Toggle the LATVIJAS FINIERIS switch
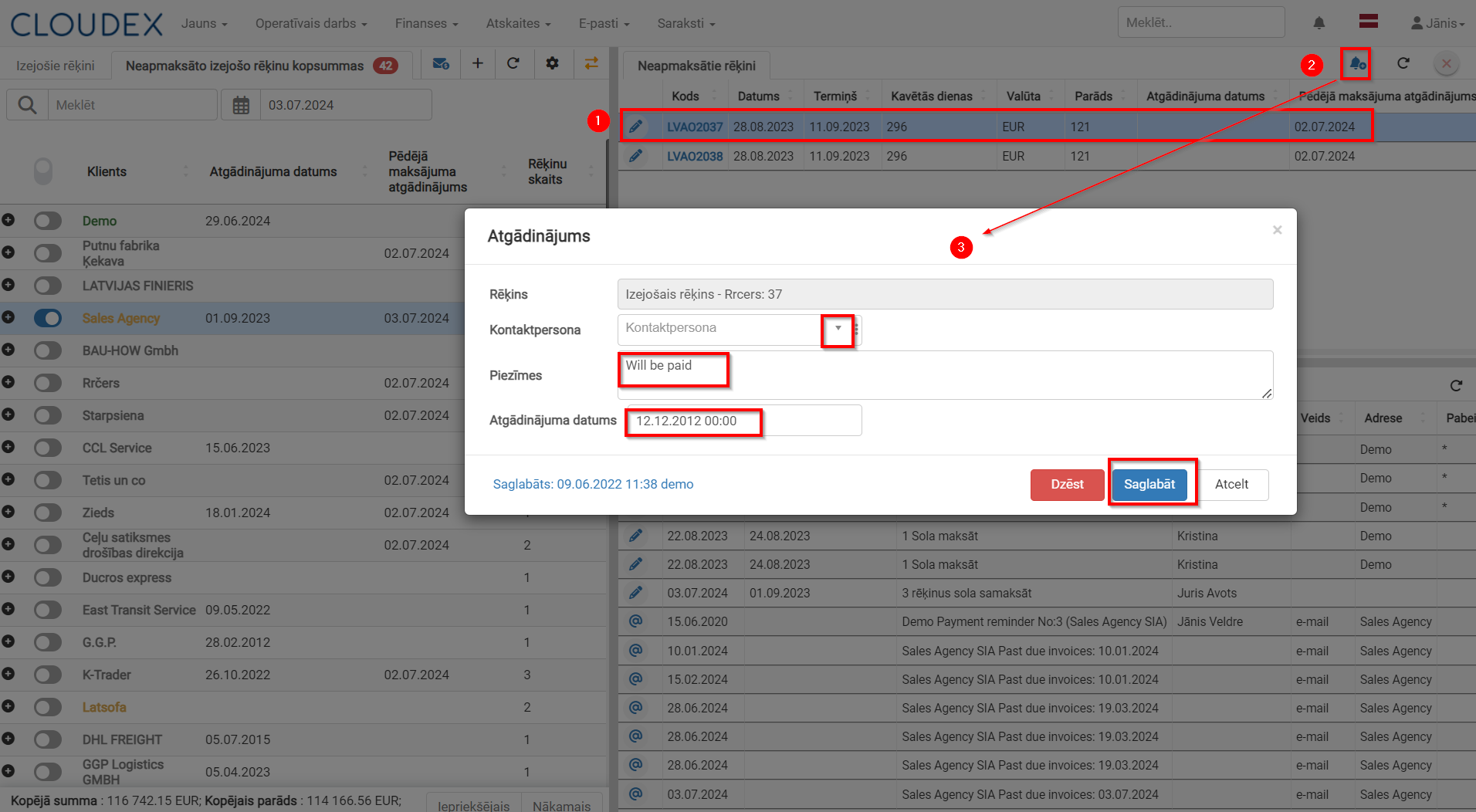Screen dimensions: 1476x812 [48, 286]
